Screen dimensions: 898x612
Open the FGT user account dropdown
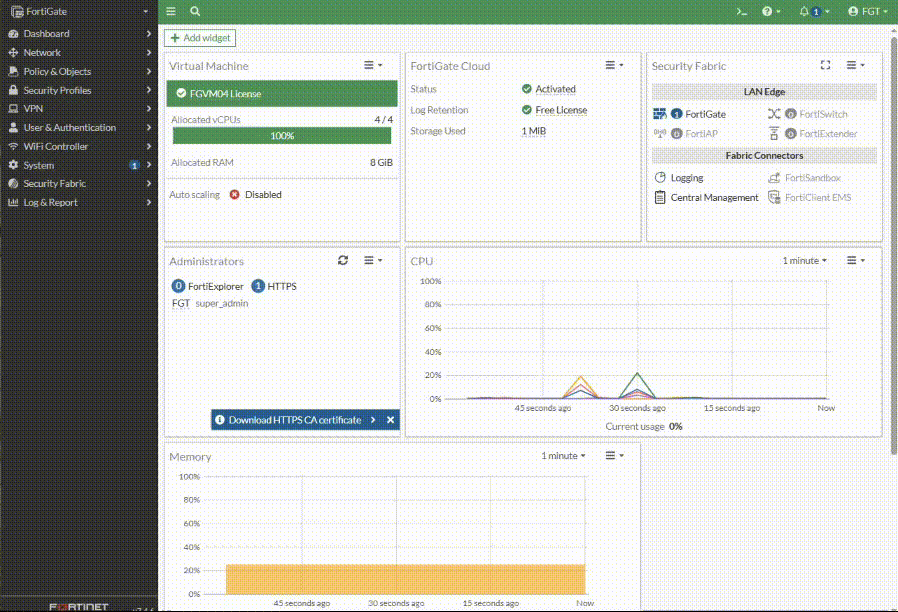click(x=865, y=11)
